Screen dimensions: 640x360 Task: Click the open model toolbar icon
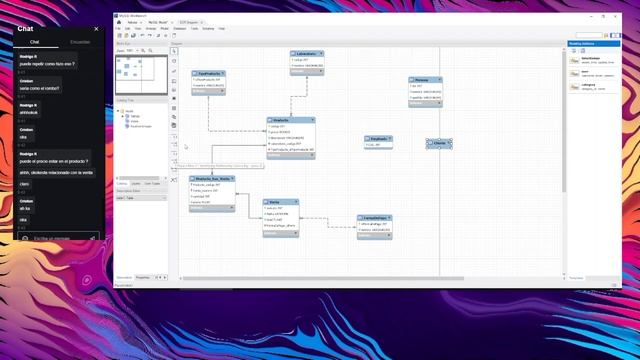pyautogui.click(x=127, y=36)
